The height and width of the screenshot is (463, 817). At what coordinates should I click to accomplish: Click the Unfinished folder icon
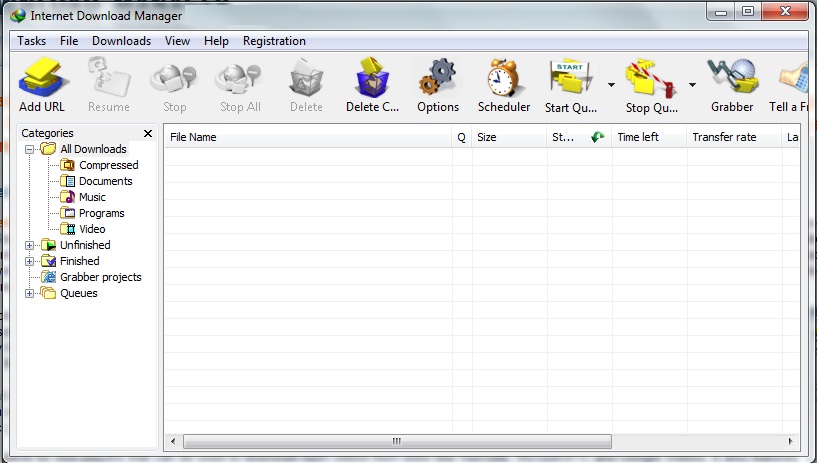pyautogui.click(x=48, y=245)
